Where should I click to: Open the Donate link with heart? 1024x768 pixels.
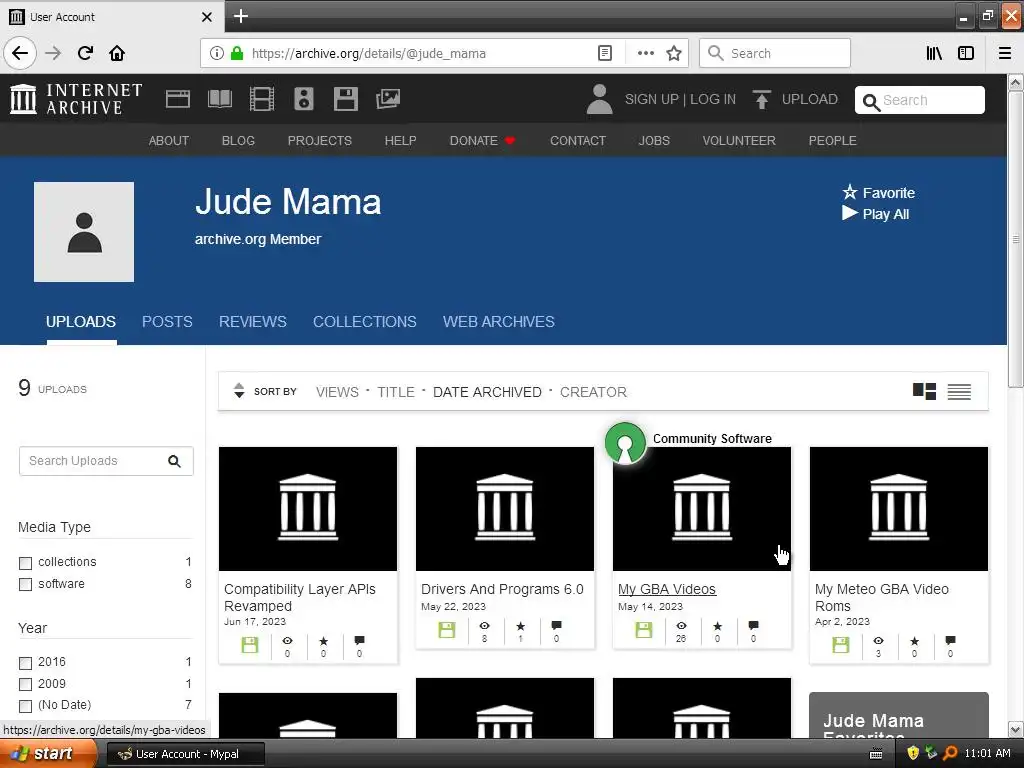[x=483, y=140]
